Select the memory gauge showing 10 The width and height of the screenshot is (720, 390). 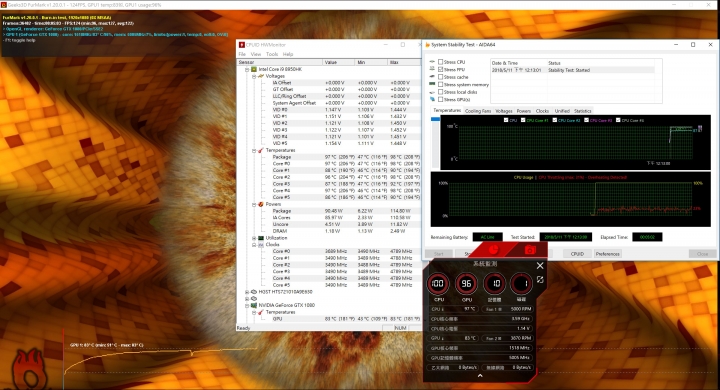[x=494, y=283]
